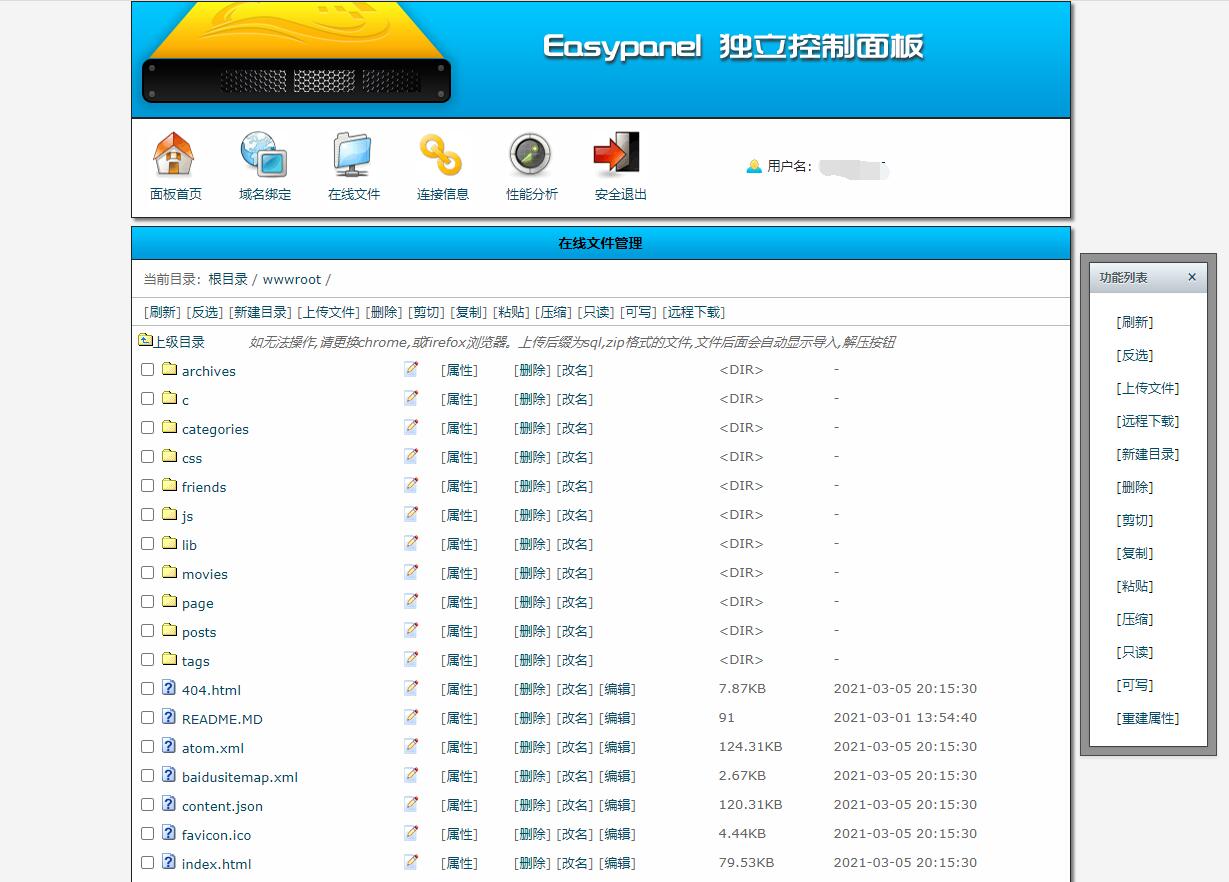The width and height of the screenshot is (1229, 882).
Task: Click [编辑] for atom.xml
Action: coord(617,747)
